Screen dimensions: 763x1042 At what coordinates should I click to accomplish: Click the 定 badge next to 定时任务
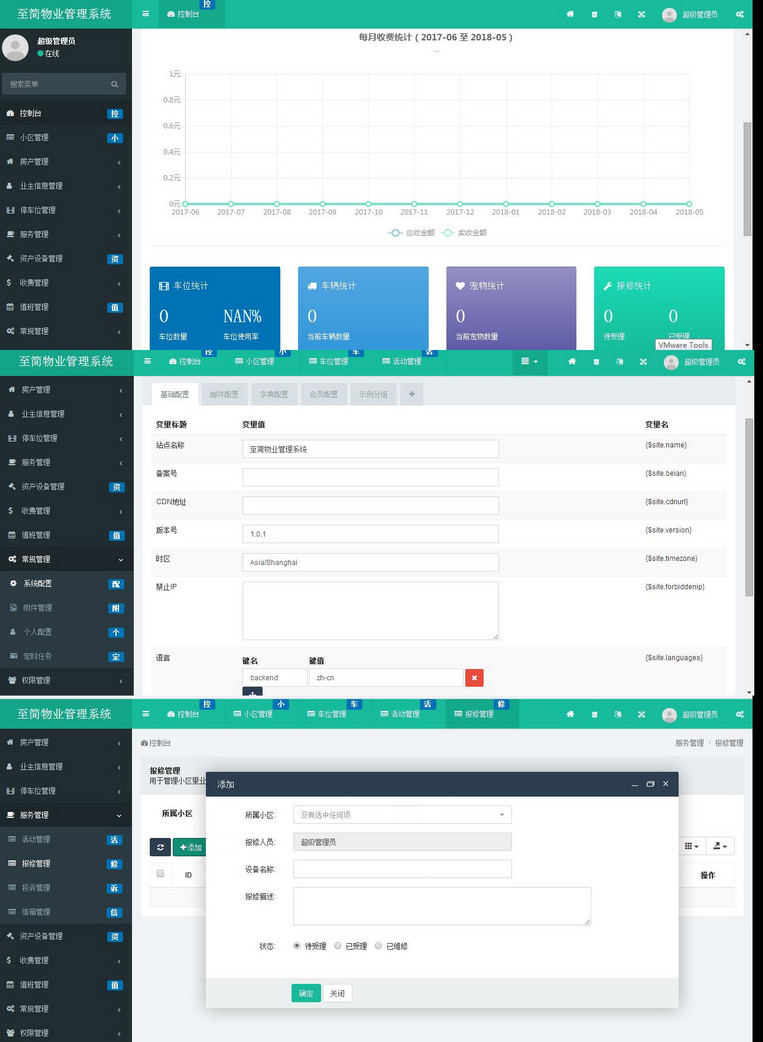click(x=116, y=657)
